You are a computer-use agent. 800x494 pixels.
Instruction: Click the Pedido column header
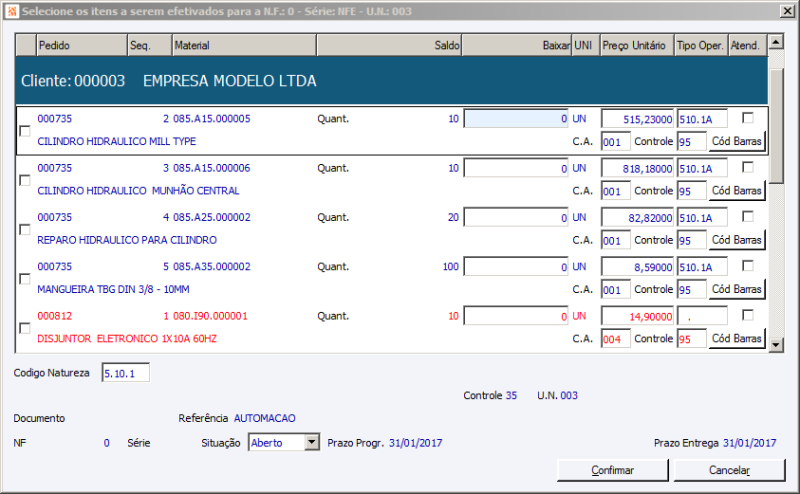82,45
